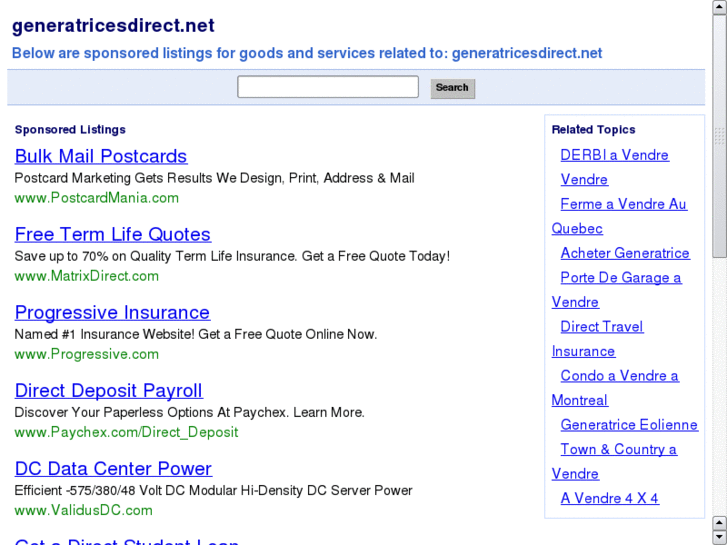Visit www.PostcardMania.com green URL
The height and width of the screenshot is (545, 727).
(x=96, y=198)
